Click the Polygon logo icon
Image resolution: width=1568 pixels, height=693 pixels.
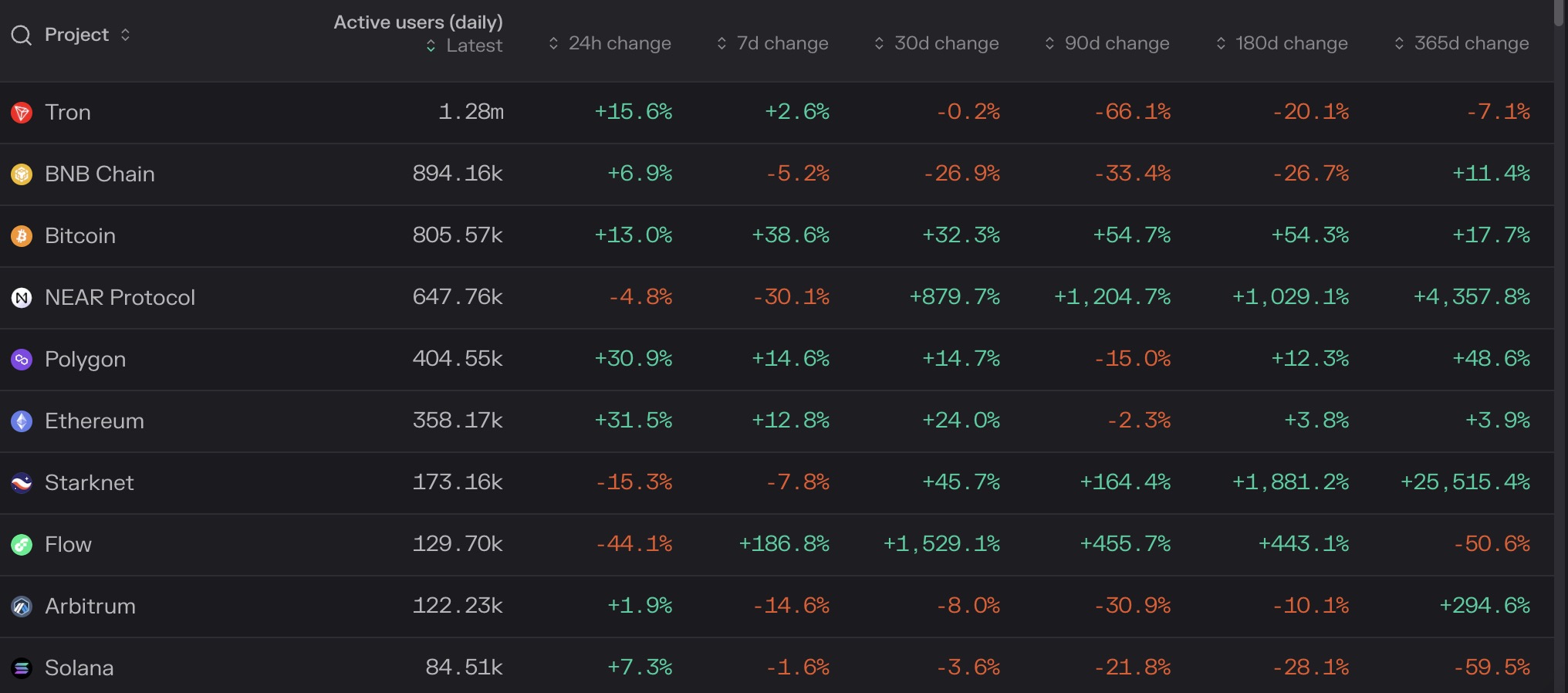(22, 360)
